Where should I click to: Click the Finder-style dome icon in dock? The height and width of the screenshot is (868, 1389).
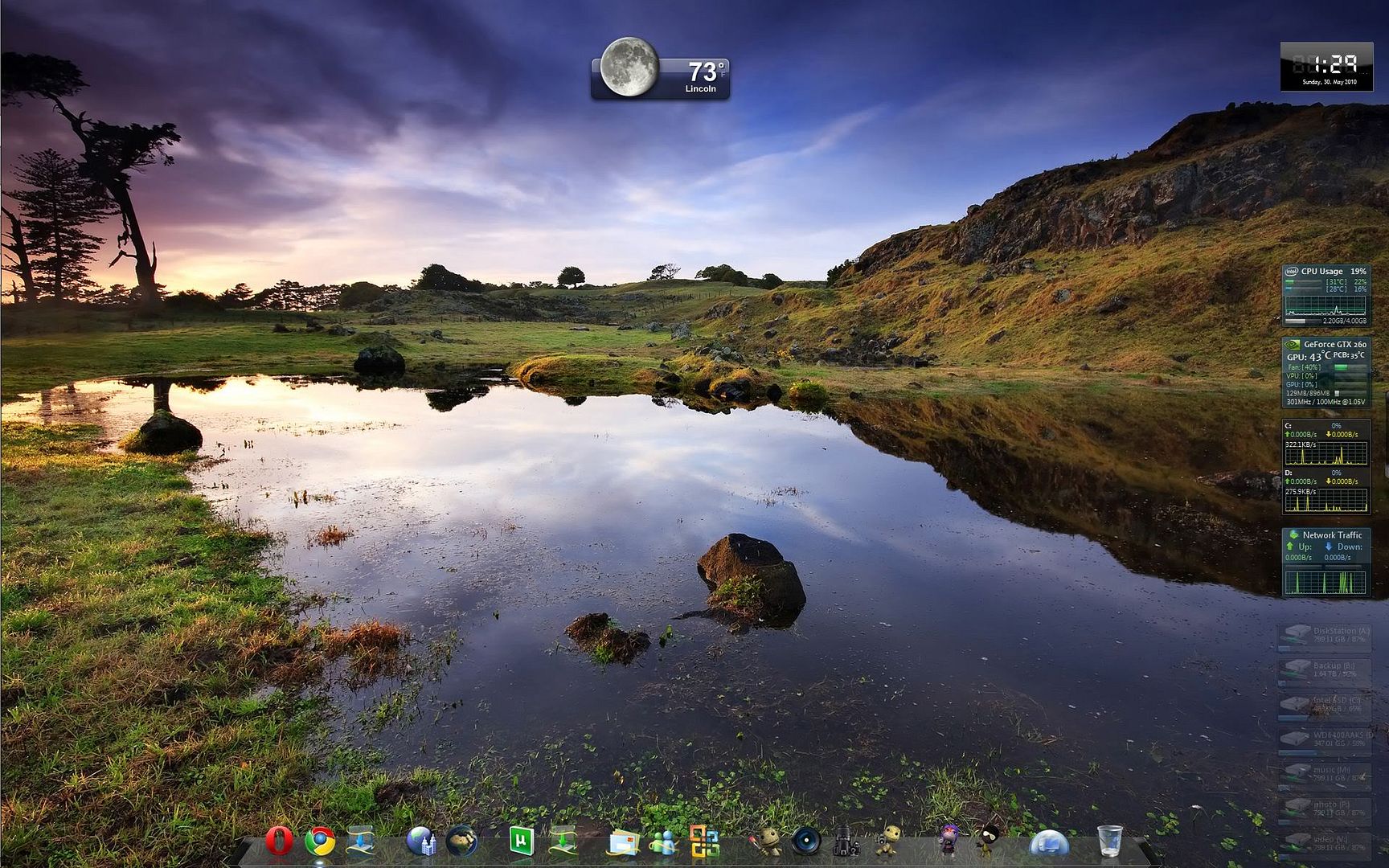(1049, 843)
